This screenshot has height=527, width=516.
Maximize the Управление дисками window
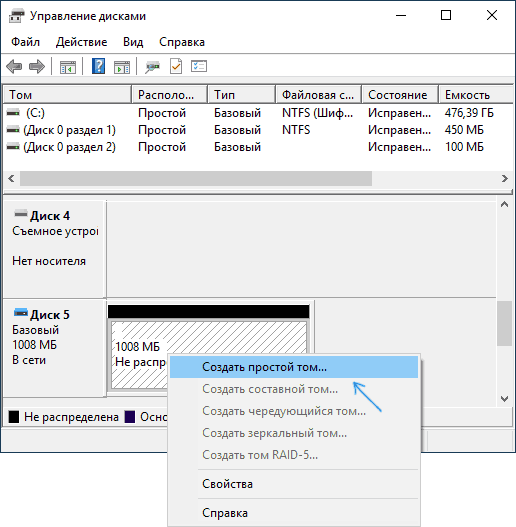click(x=446, y=15)
